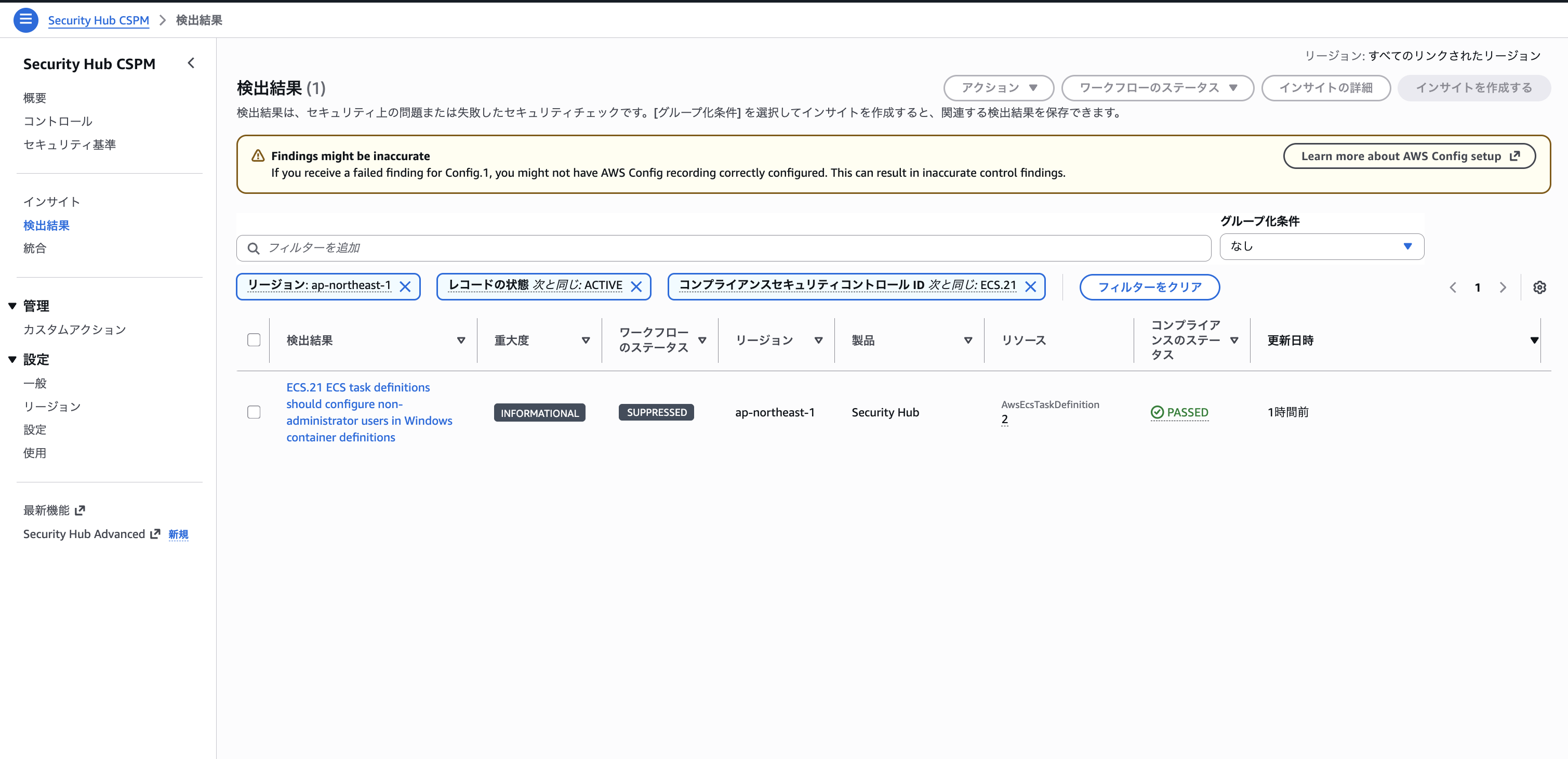Open table preferences gear icon
The image size is (1568, 759).
pyautogui.click(x=1539, y=287)
